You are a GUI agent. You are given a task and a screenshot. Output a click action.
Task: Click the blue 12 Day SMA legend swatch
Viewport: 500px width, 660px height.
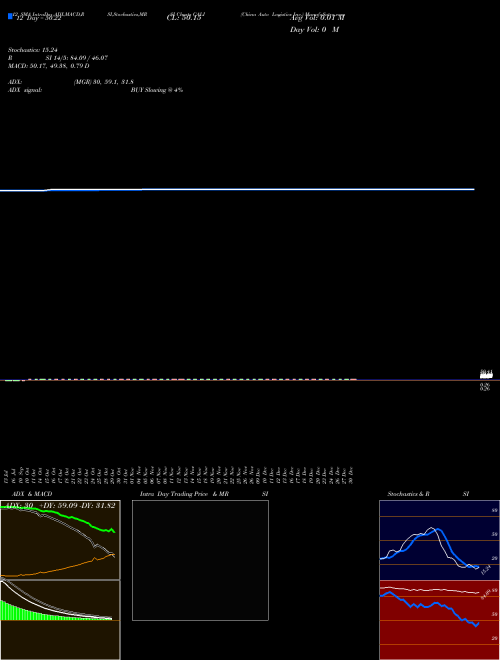(x=10, y=16)
